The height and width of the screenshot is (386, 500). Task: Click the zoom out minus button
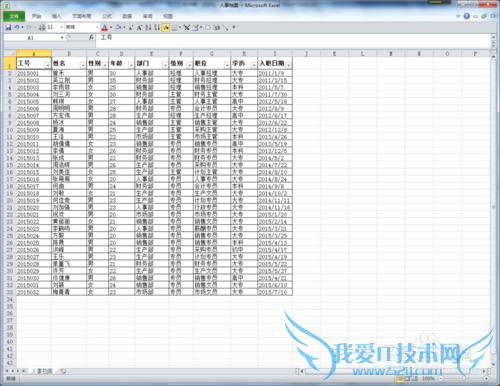click(441, 378)
